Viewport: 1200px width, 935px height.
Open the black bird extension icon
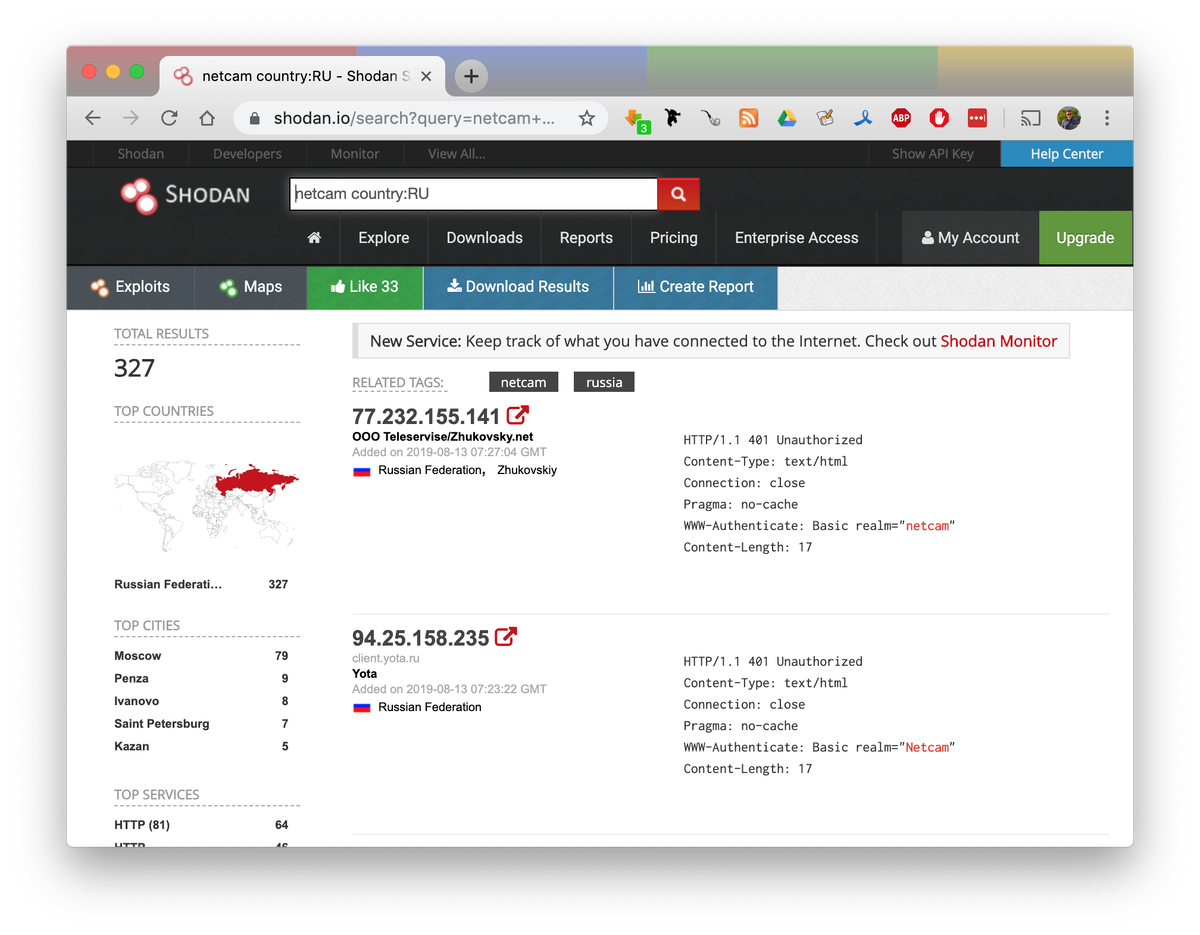click(x=673, y=118)
